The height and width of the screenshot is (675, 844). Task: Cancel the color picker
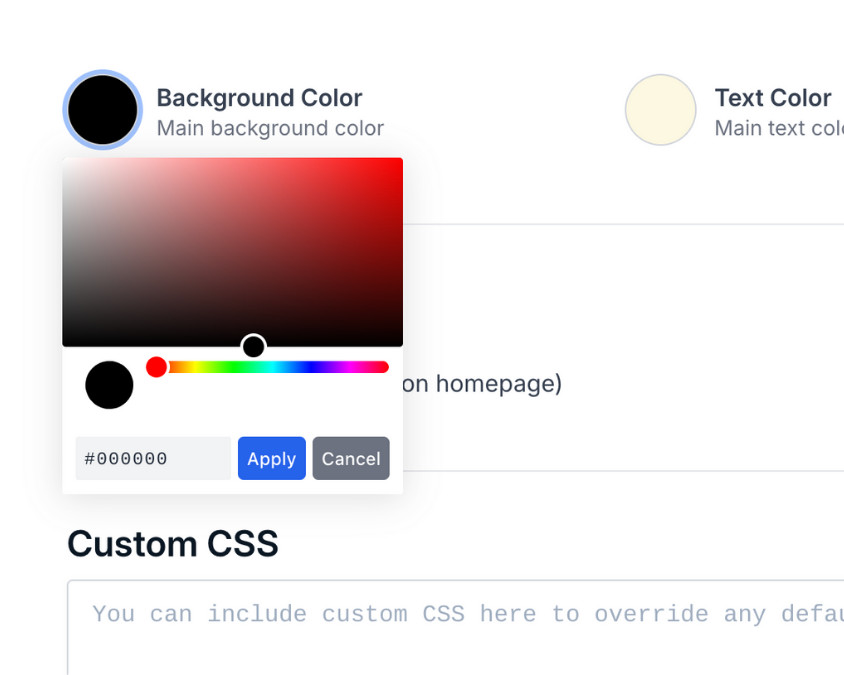pos(351,458)
